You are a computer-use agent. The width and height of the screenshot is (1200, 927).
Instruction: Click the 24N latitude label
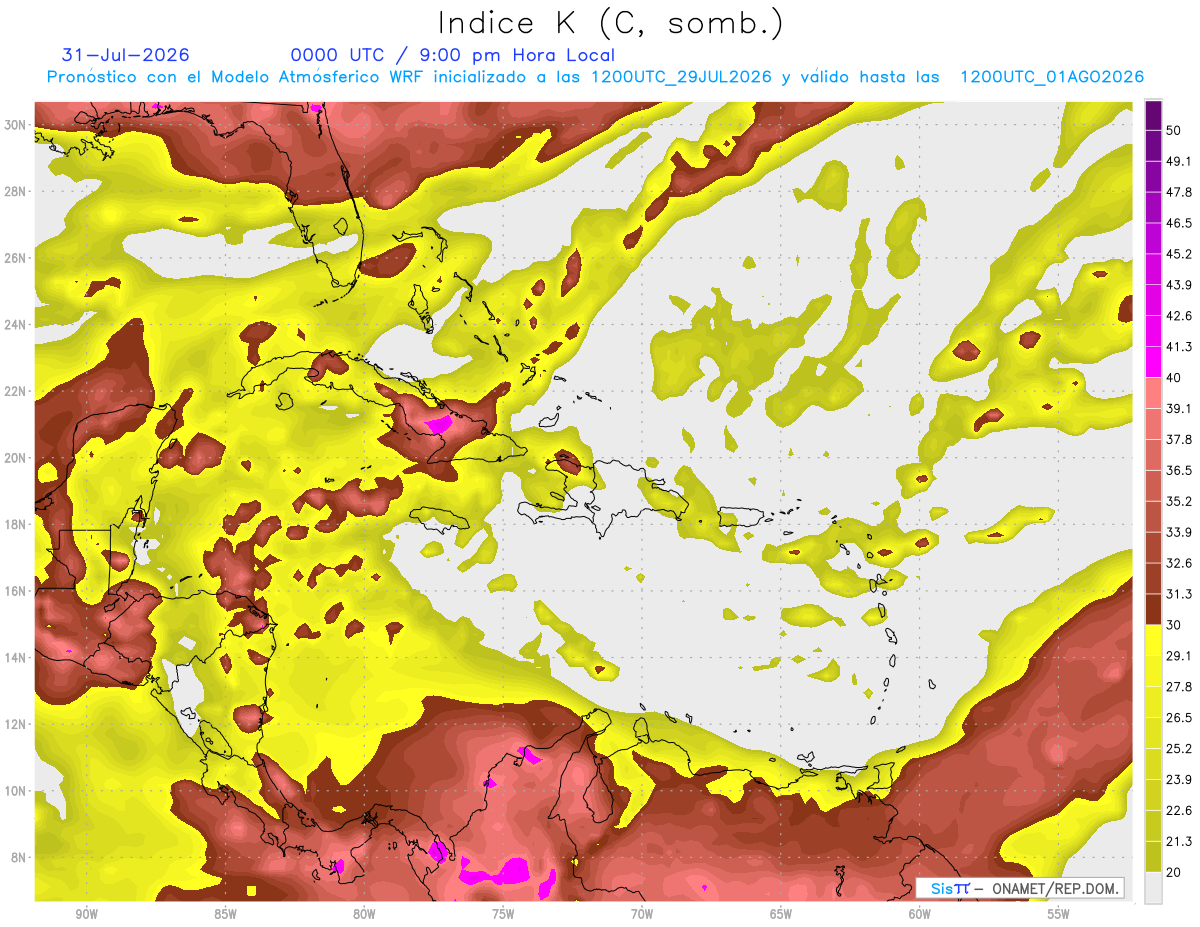click(x=17, y=325)
